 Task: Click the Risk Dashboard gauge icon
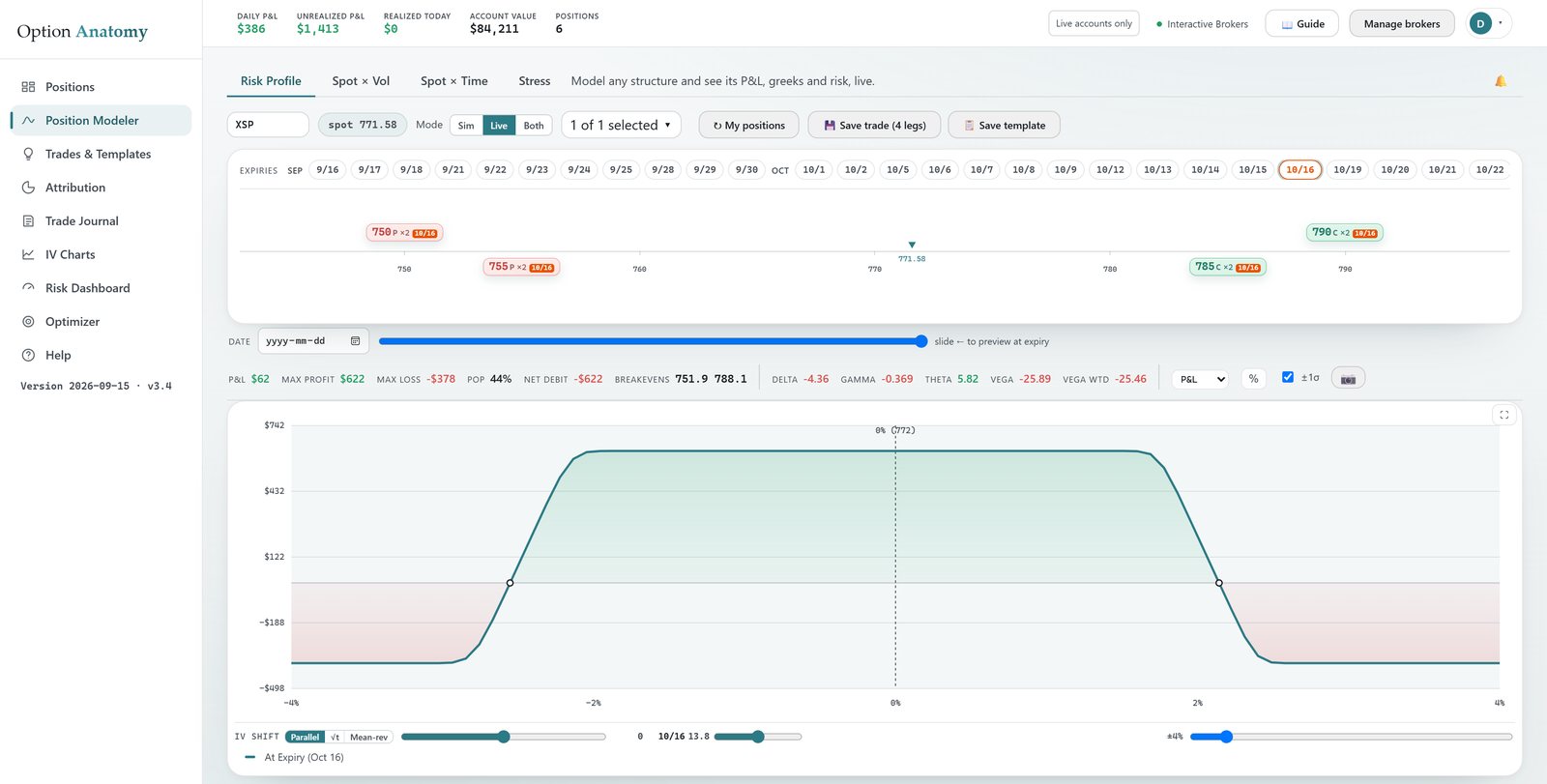tap(28, 288)
